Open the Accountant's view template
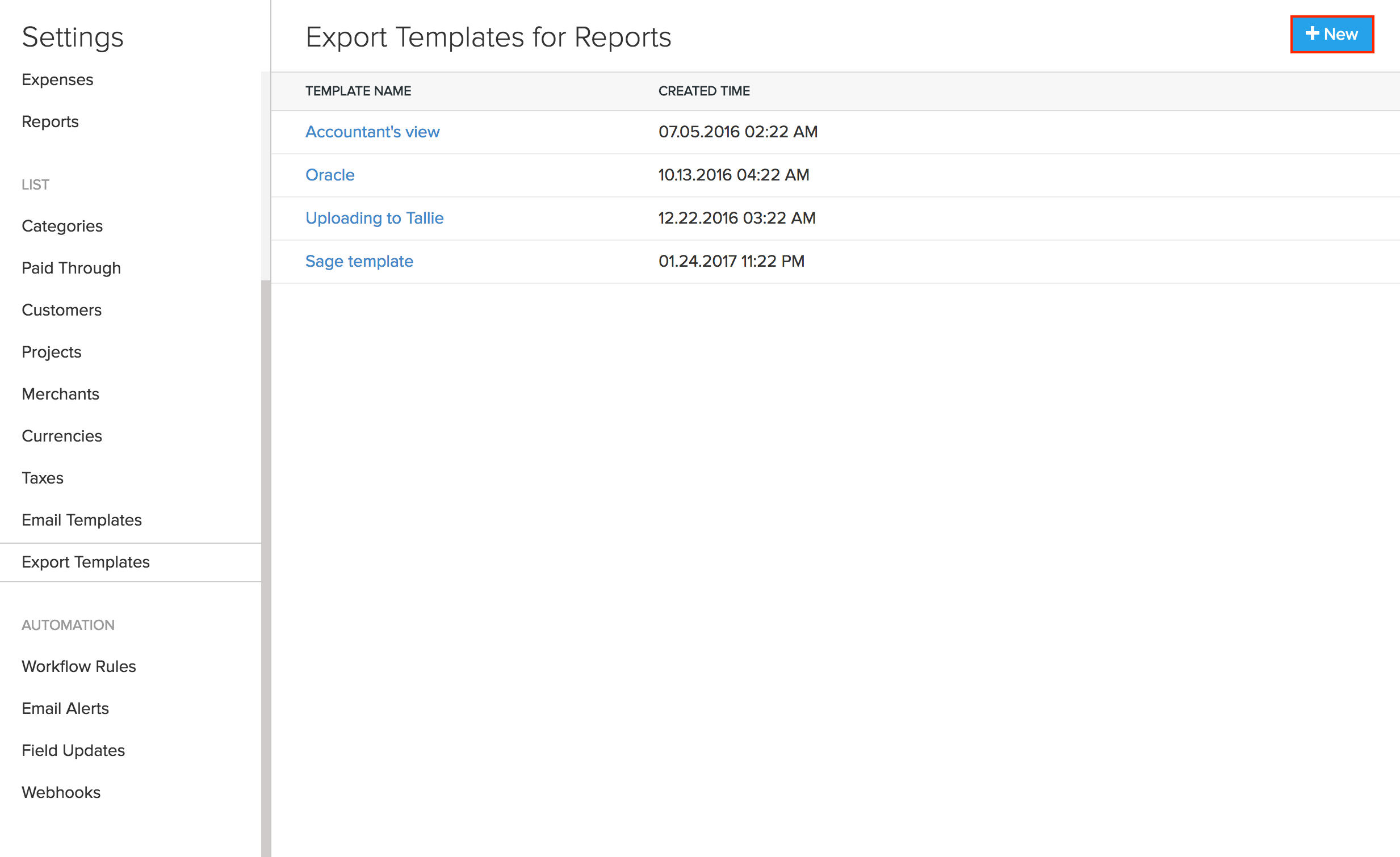1400x857 pixels. (x=372, y=132)
